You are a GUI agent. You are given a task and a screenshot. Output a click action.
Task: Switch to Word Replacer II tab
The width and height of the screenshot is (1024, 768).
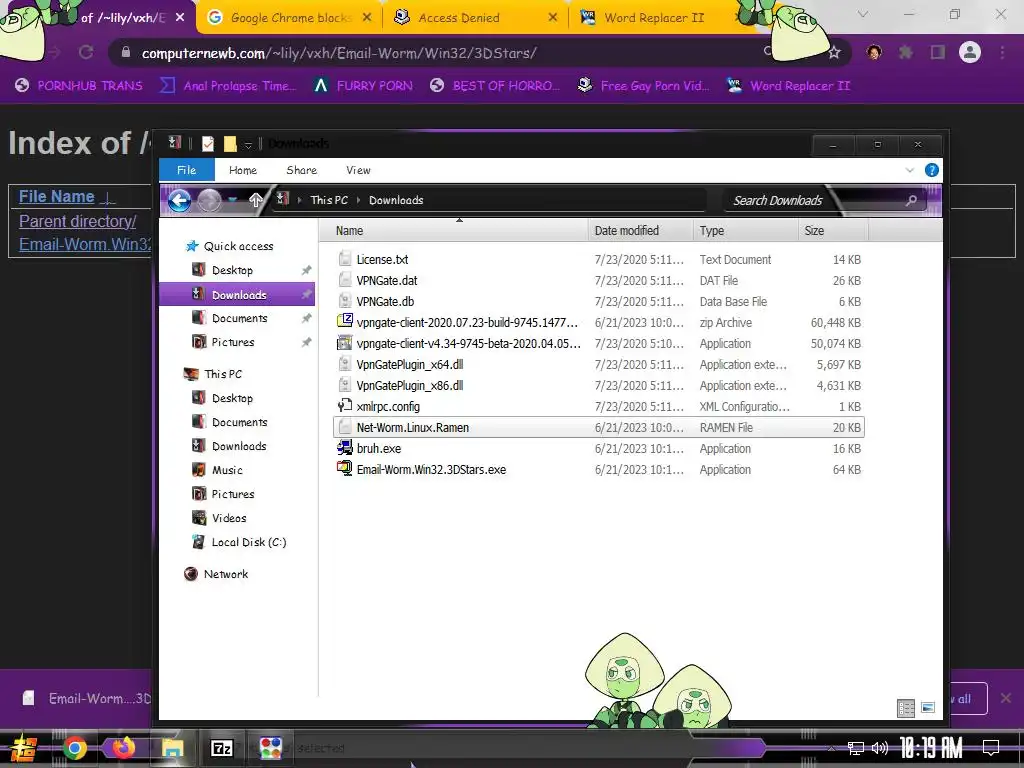pos(654,18)
